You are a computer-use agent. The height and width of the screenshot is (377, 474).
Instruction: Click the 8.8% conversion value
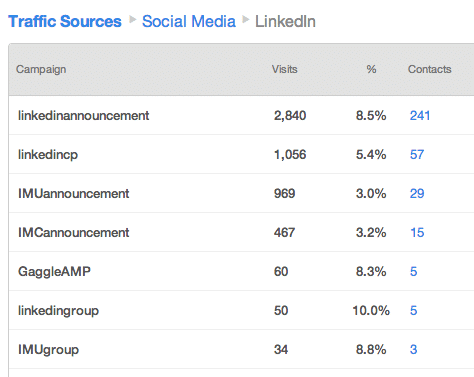[371, 349]
